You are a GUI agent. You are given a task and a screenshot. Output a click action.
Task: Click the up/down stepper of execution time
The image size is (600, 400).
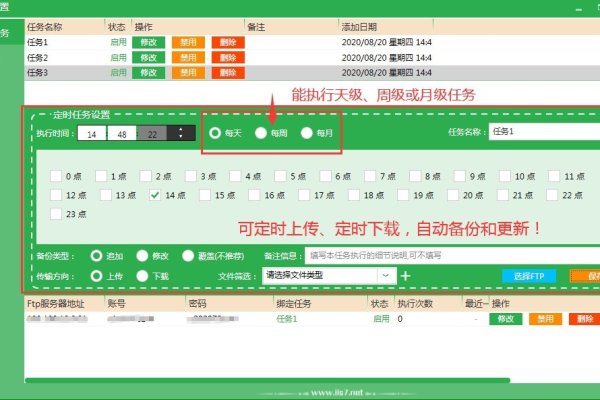181,133
